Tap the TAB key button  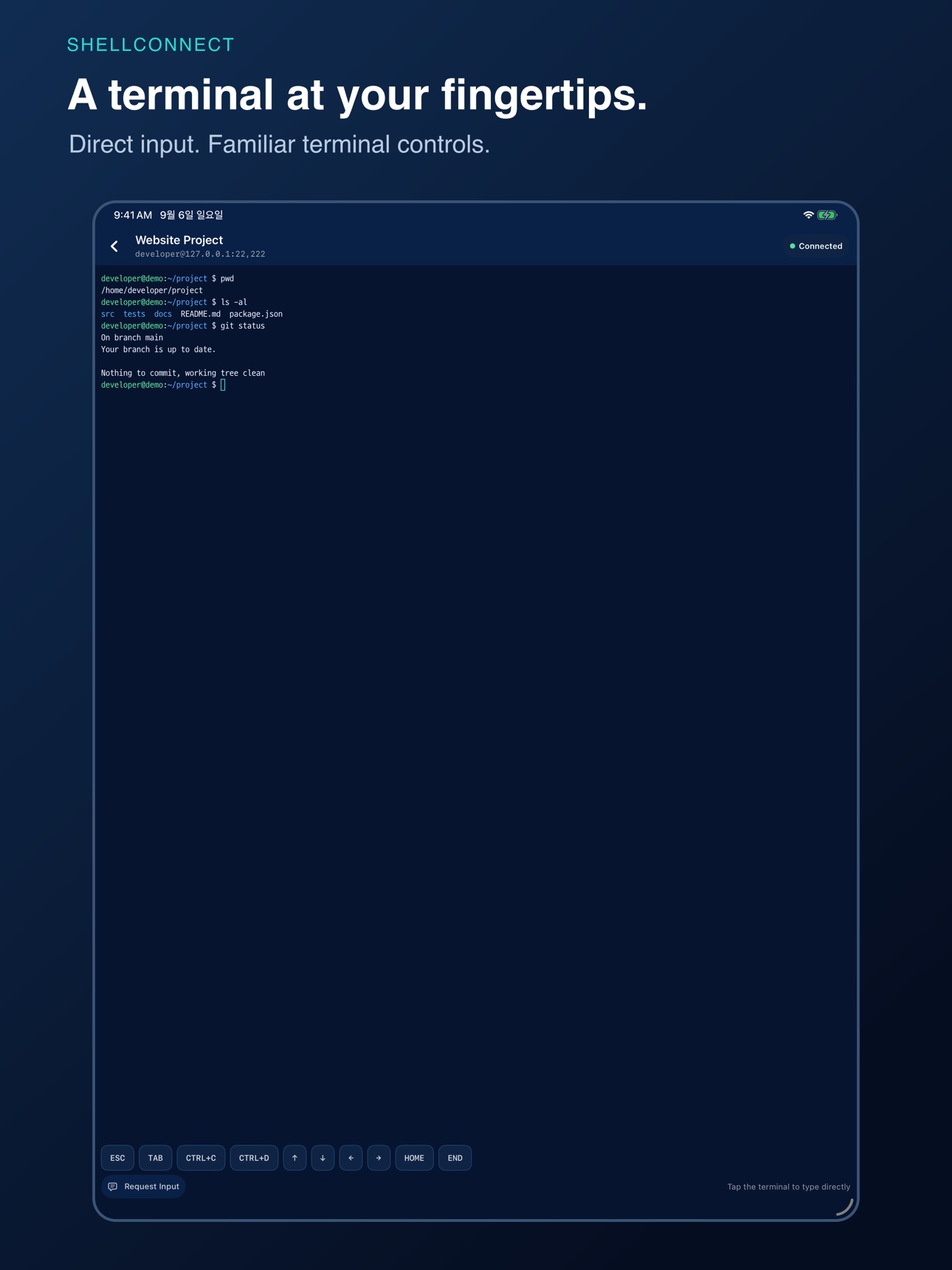(156, 1158)
